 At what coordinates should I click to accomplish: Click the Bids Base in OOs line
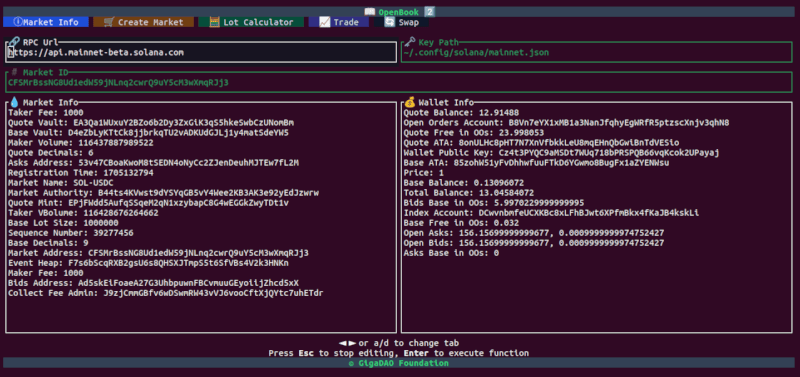[x=494, y=203]
